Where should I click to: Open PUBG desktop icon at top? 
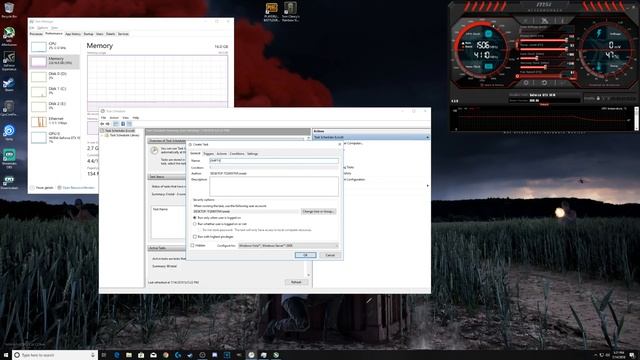click(271, 12)
